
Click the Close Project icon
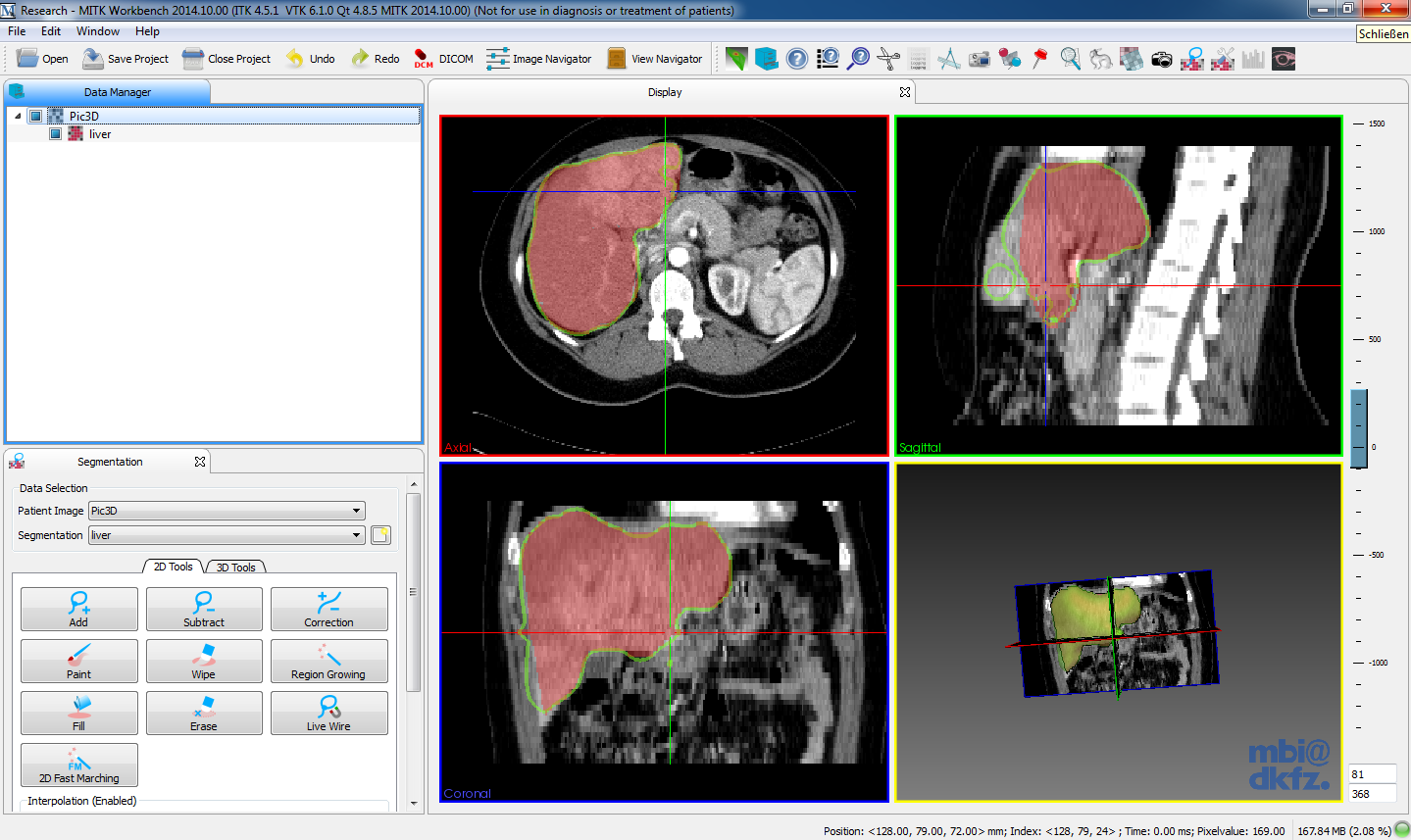193,59
